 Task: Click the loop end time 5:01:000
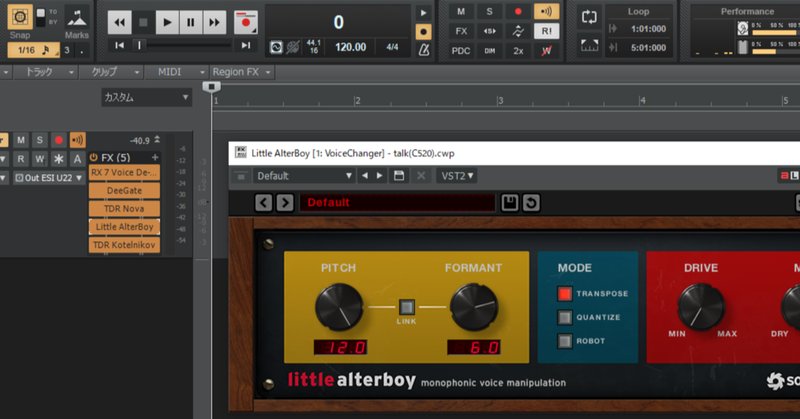[x=648, y=48]
